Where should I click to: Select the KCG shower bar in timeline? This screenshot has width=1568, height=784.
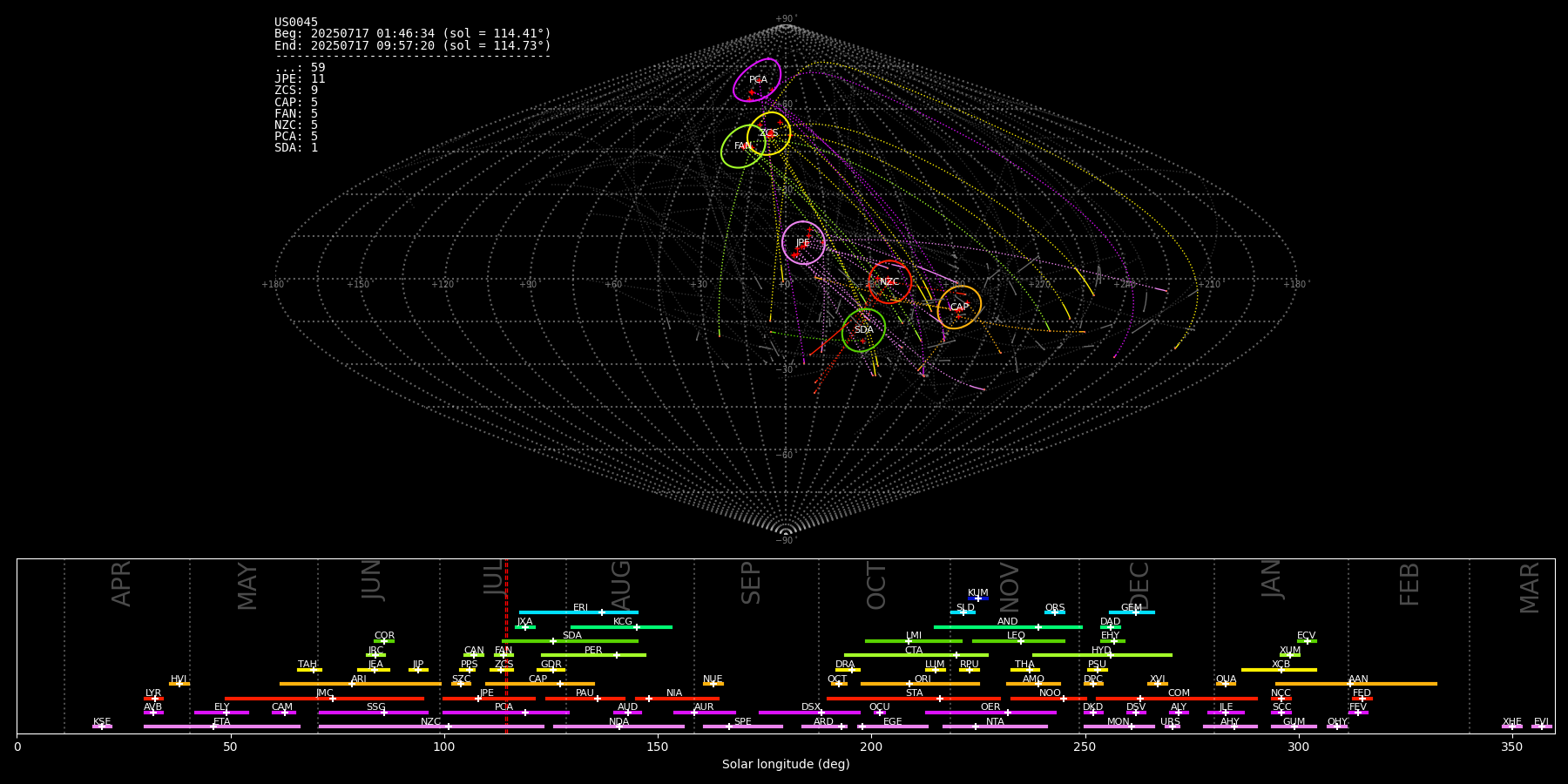click(621, 627)
